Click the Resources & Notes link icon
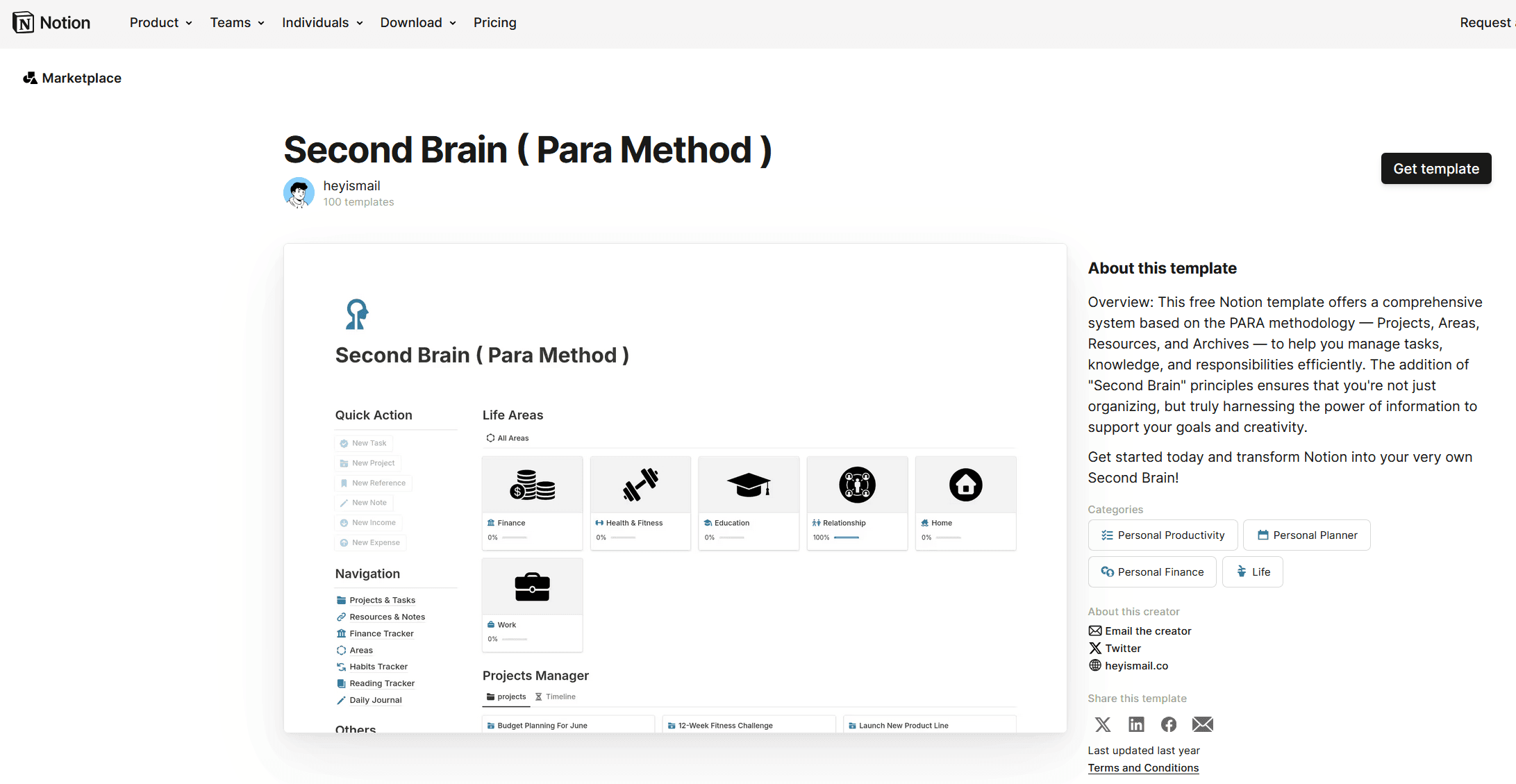 pyautogui.click(x=341, y=617)
